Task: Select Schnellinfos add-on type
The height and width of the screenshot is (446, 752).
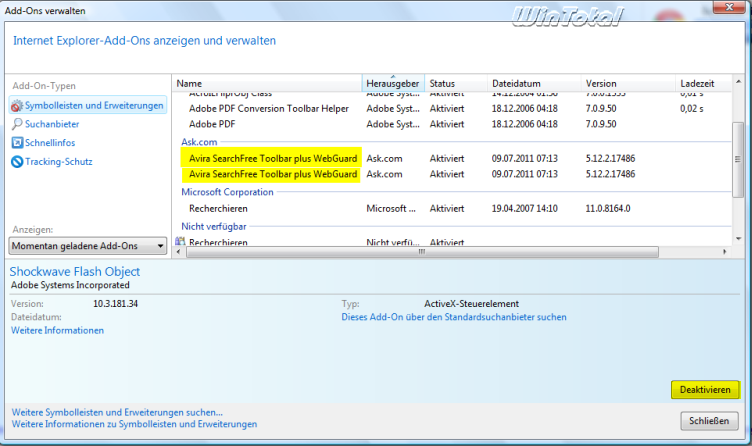Action: coord(50,143)
